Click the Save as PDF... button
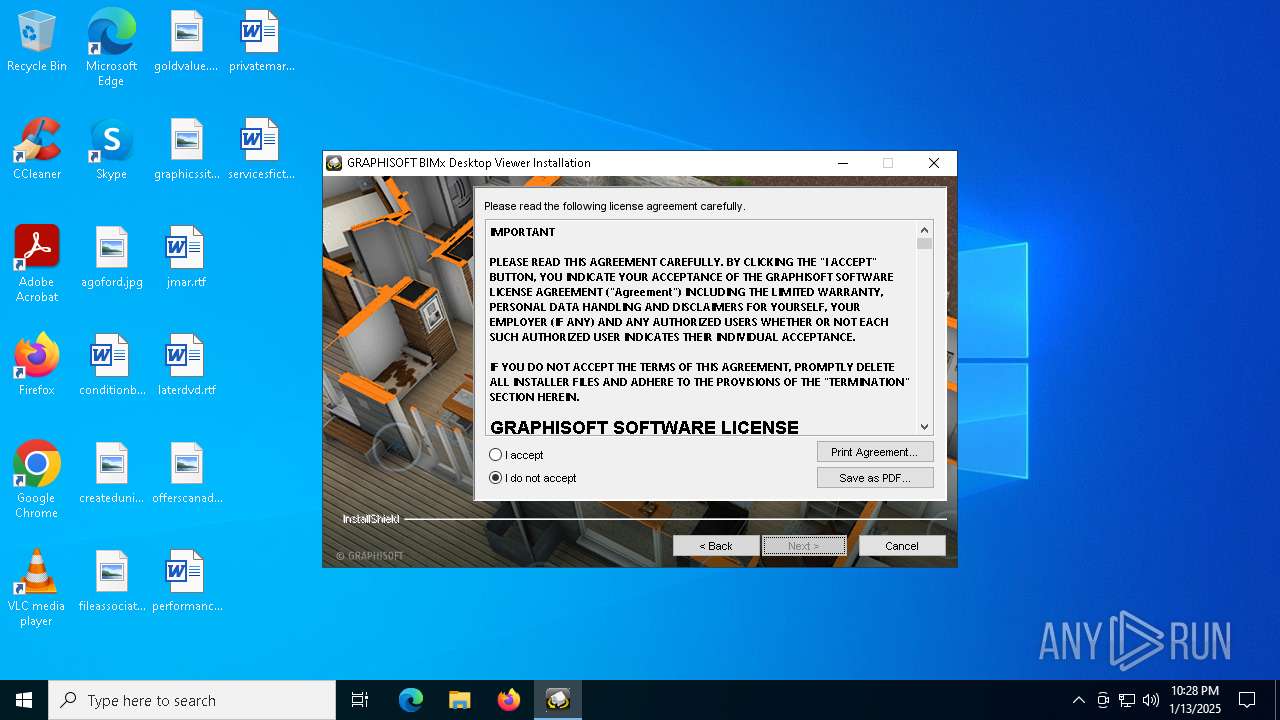The image size is (1280, 720). click(x=874, y=478)
